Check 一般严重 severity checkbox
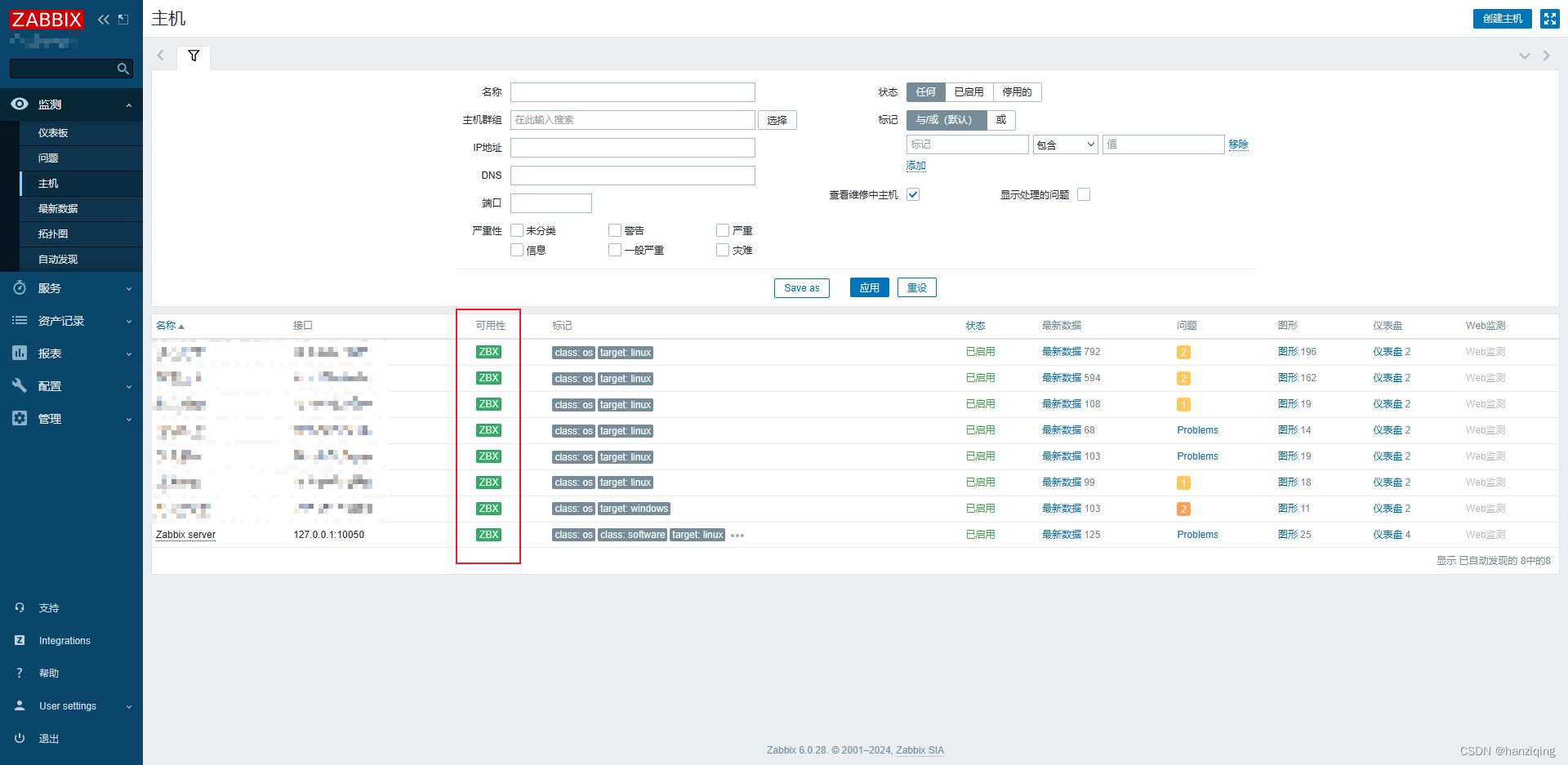1568x765 pixels. point(615,250)
